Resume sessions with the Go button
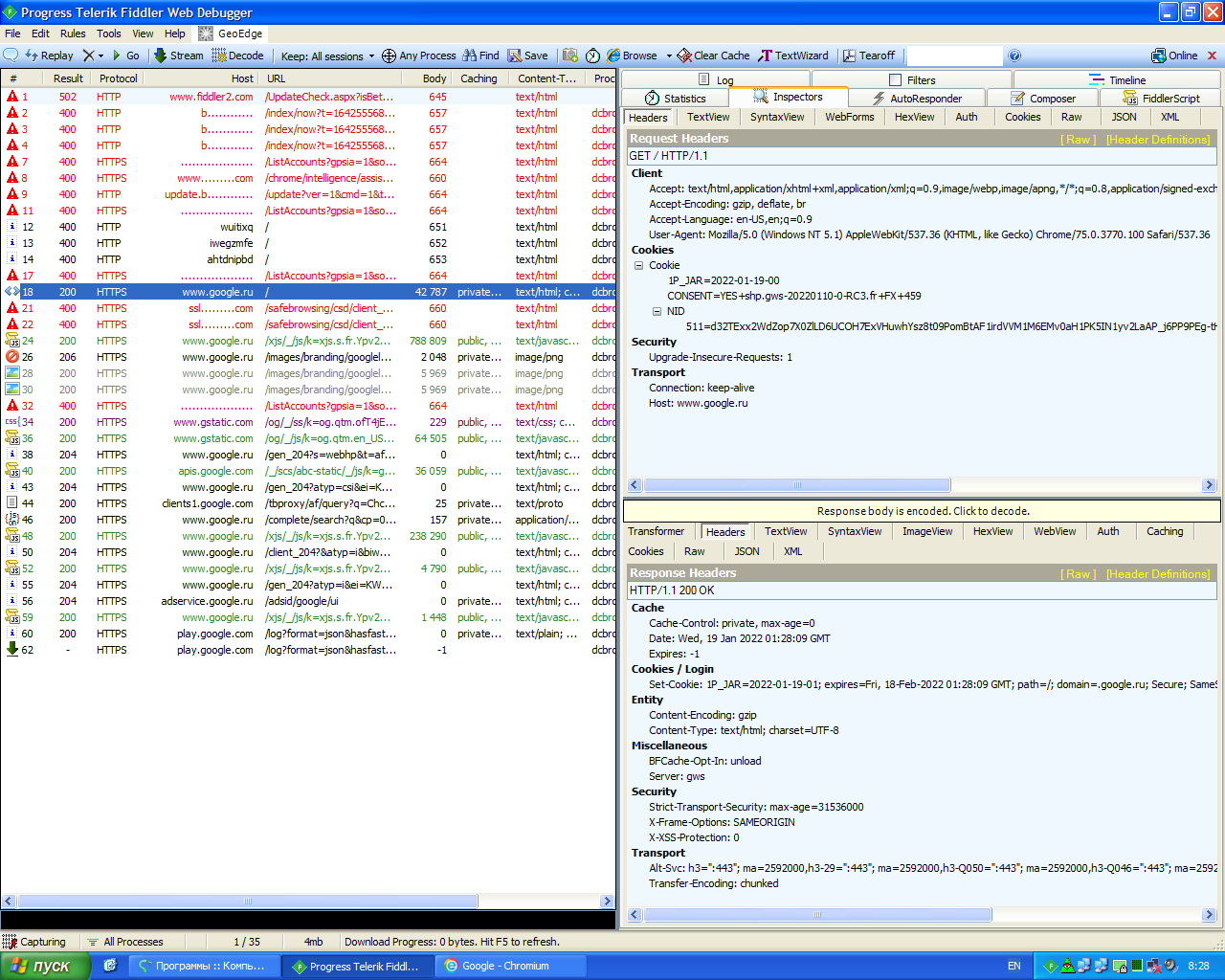 (125, 56)
